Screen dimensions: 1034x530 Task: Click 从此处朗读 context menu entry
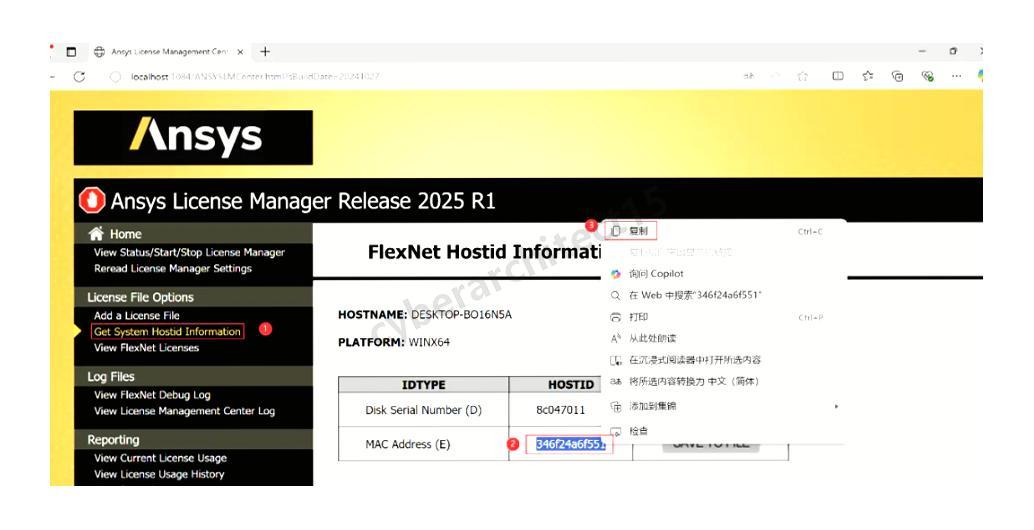pos(655,338)
